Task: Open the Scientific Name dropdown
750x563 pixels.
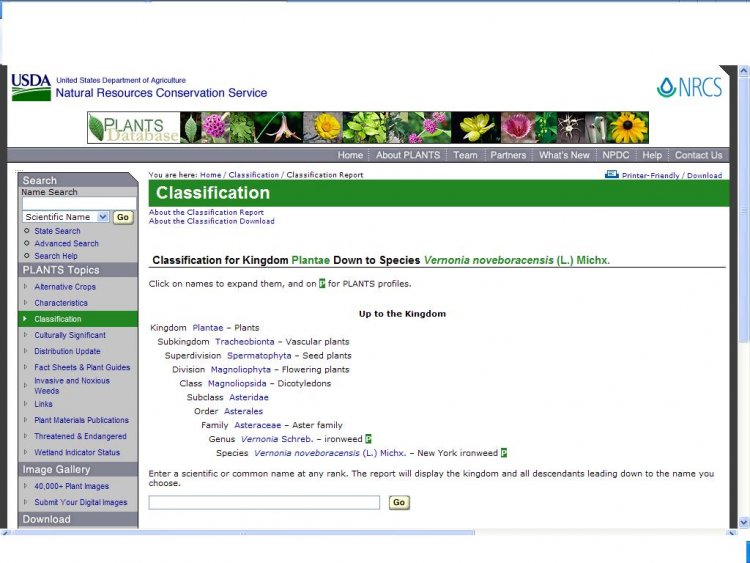Action: 66,217
